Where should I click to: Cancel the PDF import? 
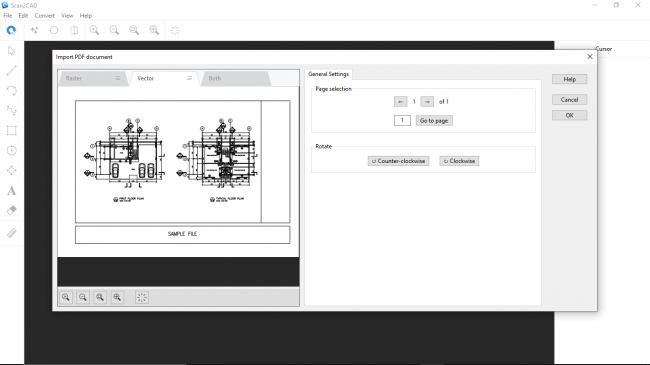570,100
